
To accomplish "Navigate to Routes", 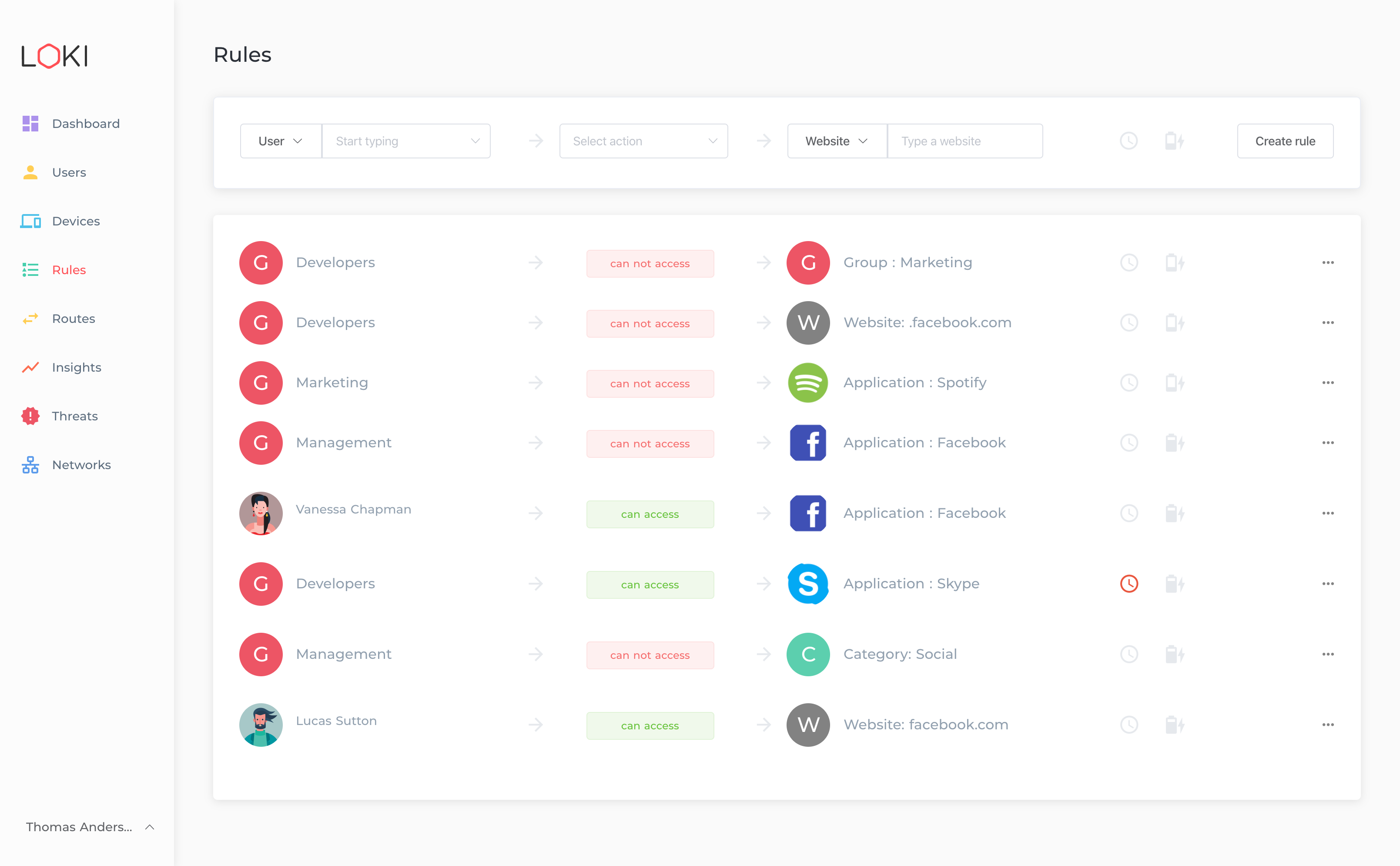I will click(73, 319).
